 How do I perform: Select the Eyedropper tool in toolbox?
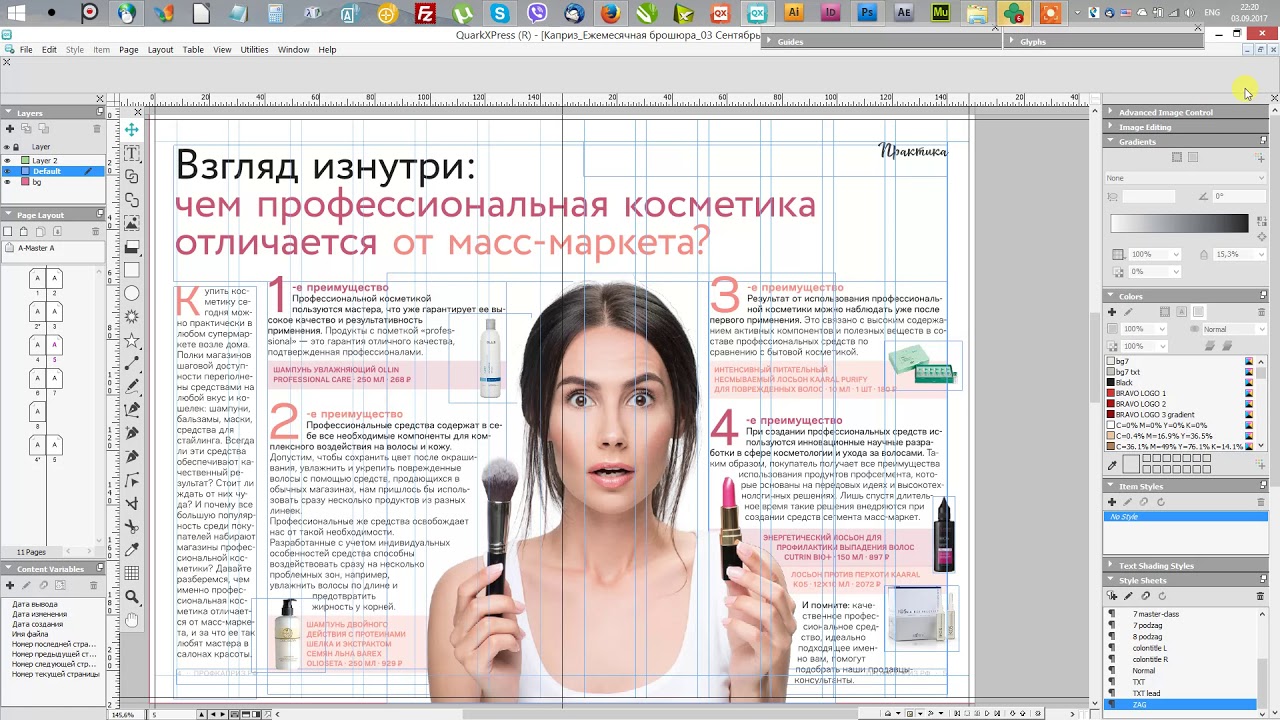[x=132, y=550]
